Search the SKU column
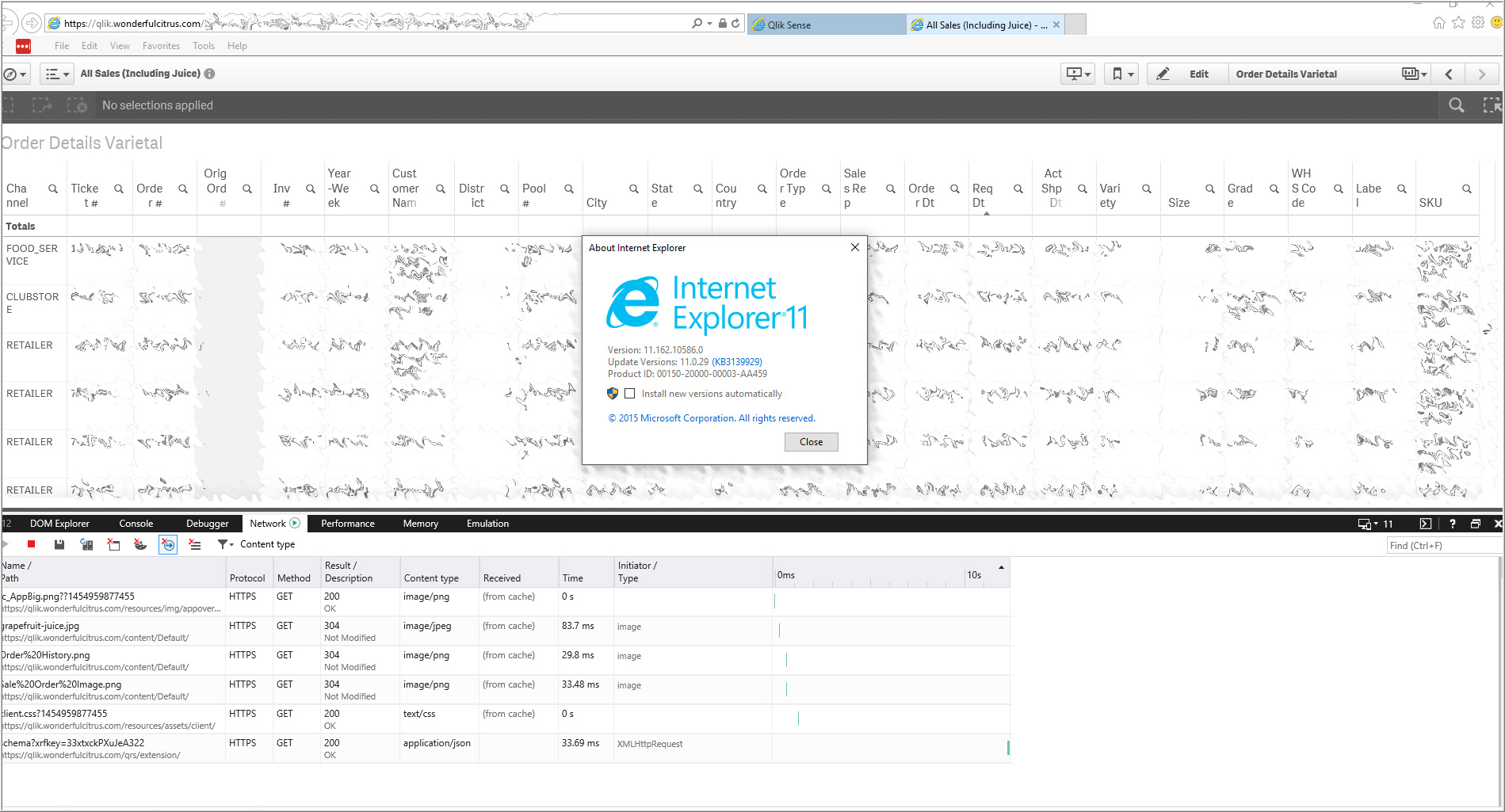The height and width of the screenshot is (812, 1505). click(1467, 189)
